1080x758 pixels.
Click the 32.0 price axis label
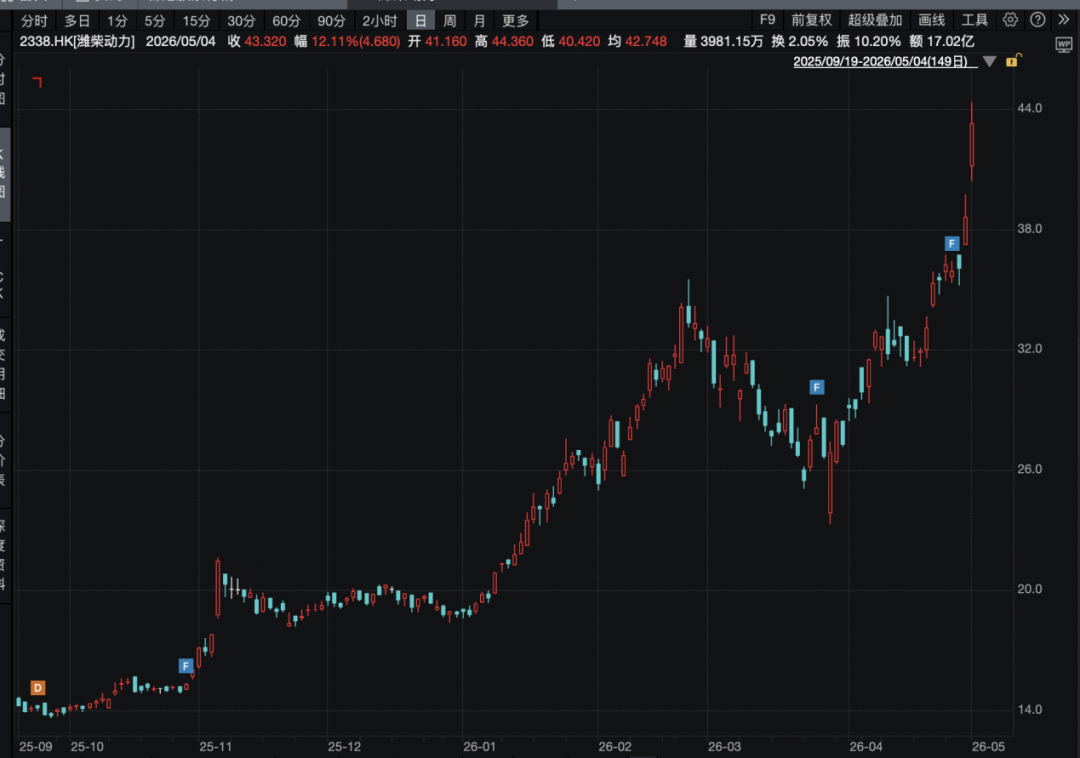click(1029, 348)
